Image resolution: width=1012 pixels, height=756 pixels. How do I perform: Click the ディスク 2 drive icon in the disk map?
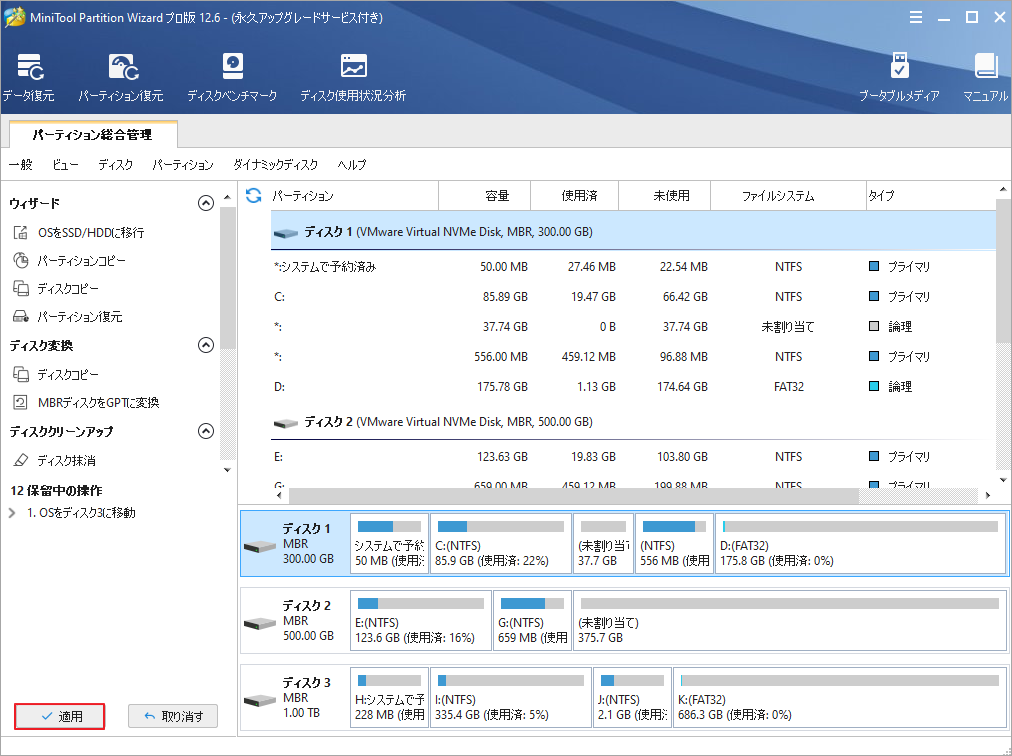pyautogui.click(x=259, y=623)
